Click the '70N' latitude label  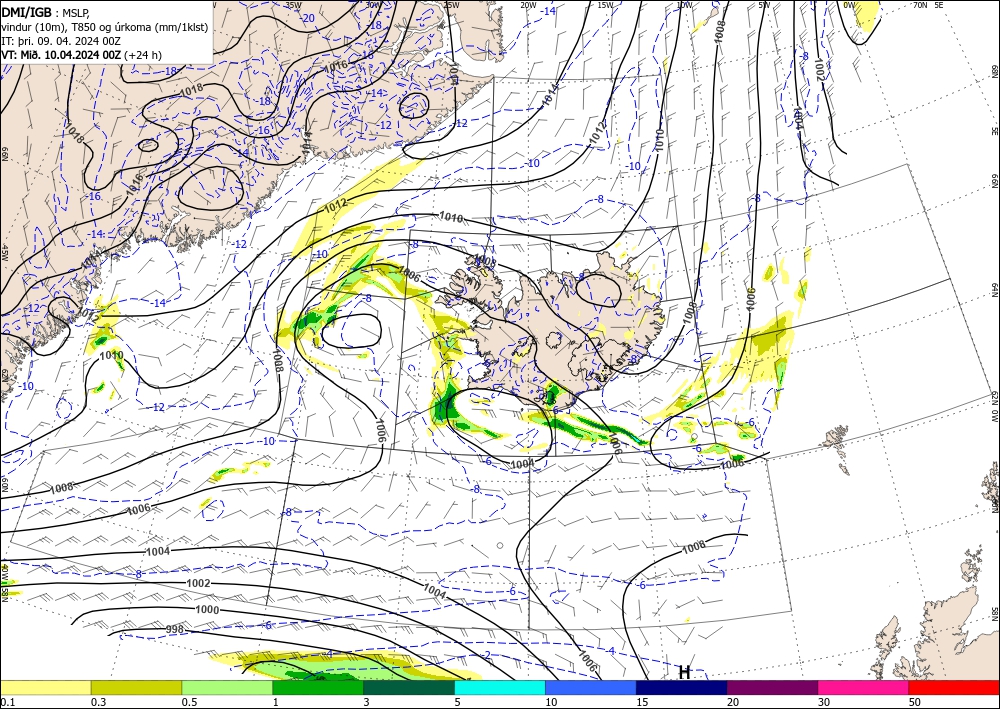coord(920,5)
